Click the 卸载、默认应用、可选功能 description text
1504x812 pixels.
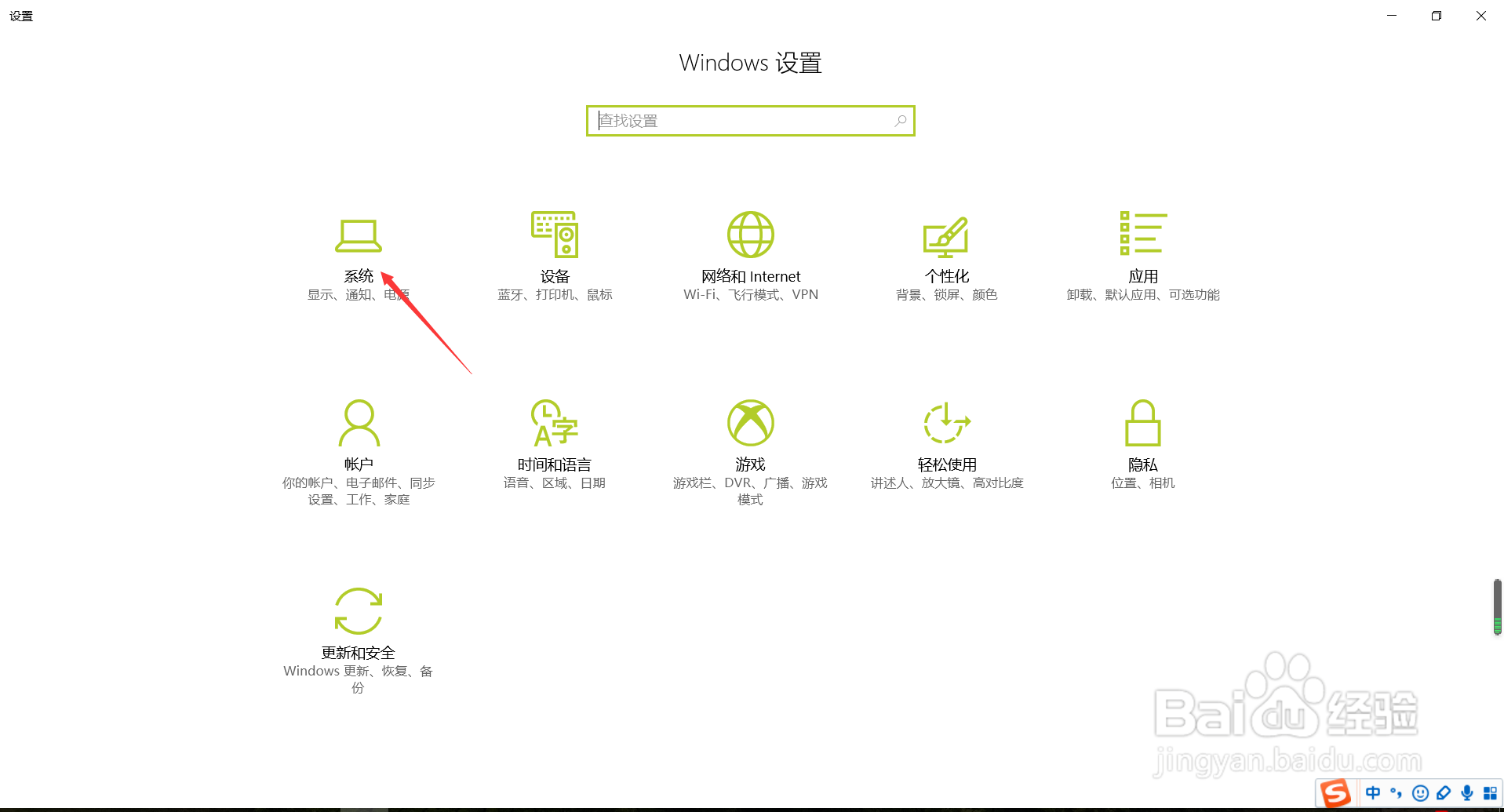[1143, 295]
